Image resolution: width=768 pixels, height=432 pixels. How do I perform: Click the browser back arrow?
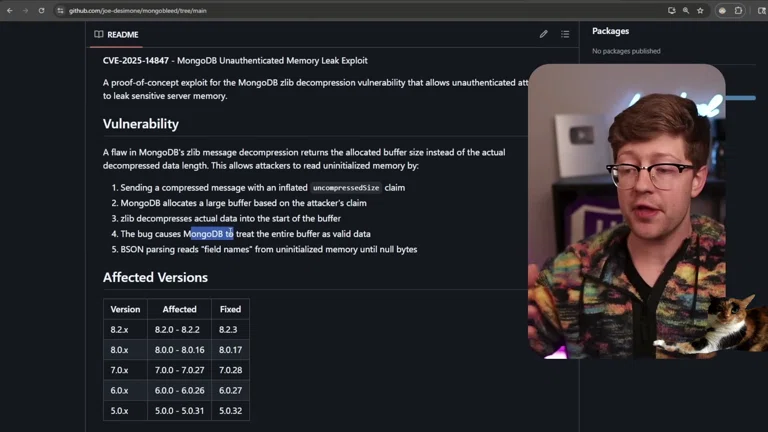click(x=9, y=10)
